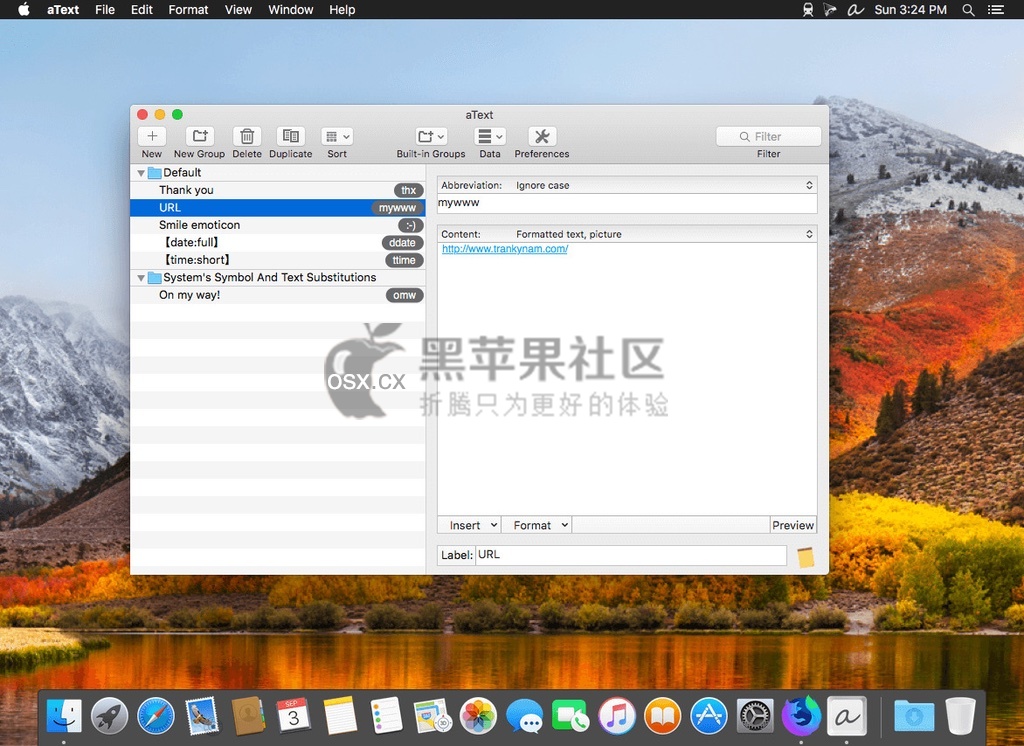Click the aText status icon in menu bar

click(856, 10)
